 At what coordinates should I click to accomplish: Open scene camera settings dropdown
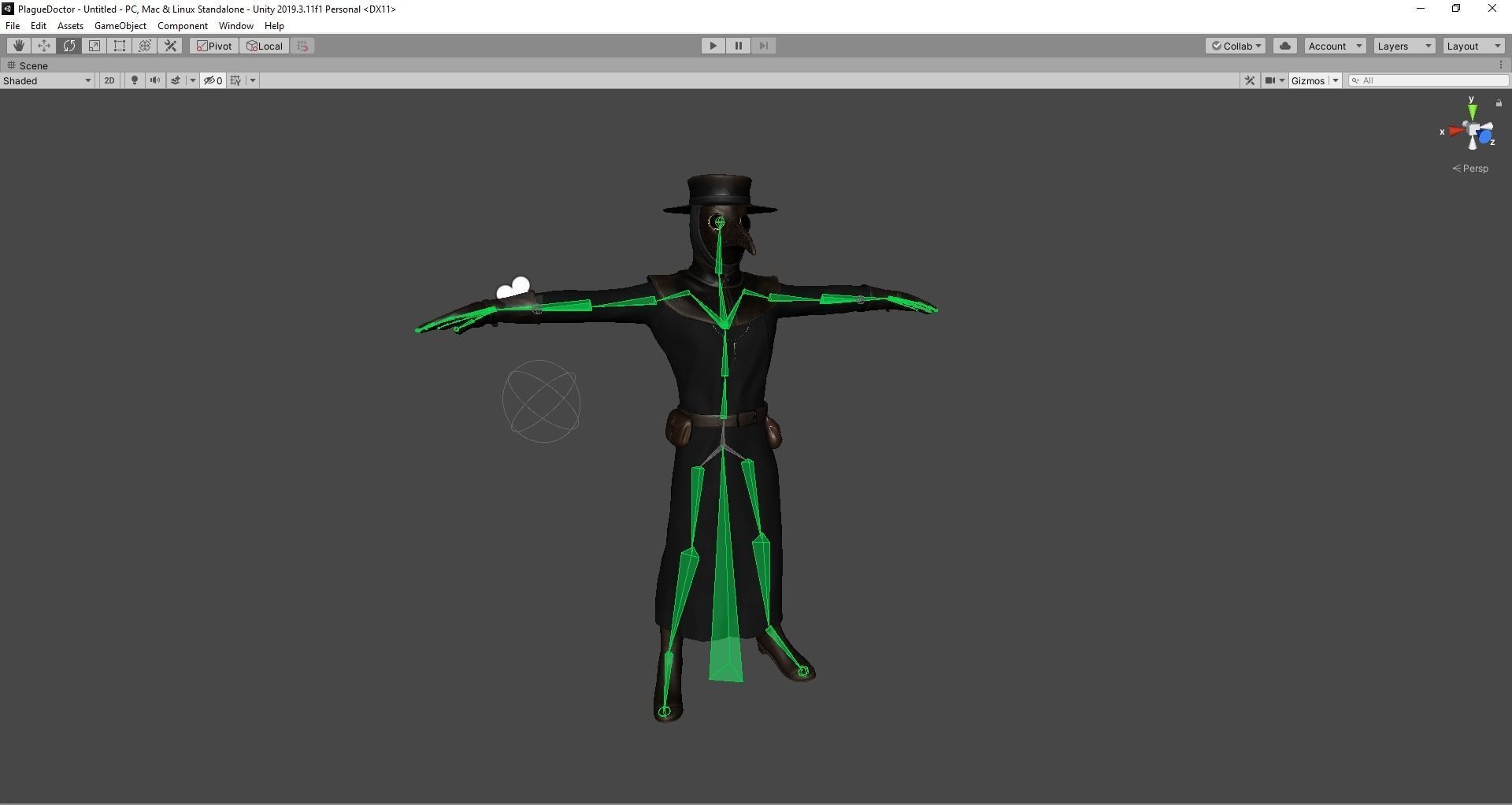[x=1275, y=80]
